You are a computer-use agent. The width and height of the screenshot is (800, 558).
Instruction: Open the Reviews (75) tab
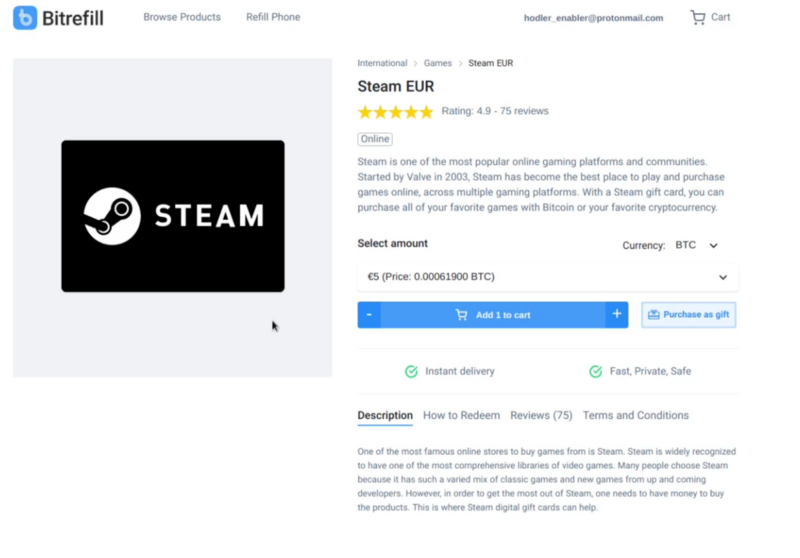[541, 415]
